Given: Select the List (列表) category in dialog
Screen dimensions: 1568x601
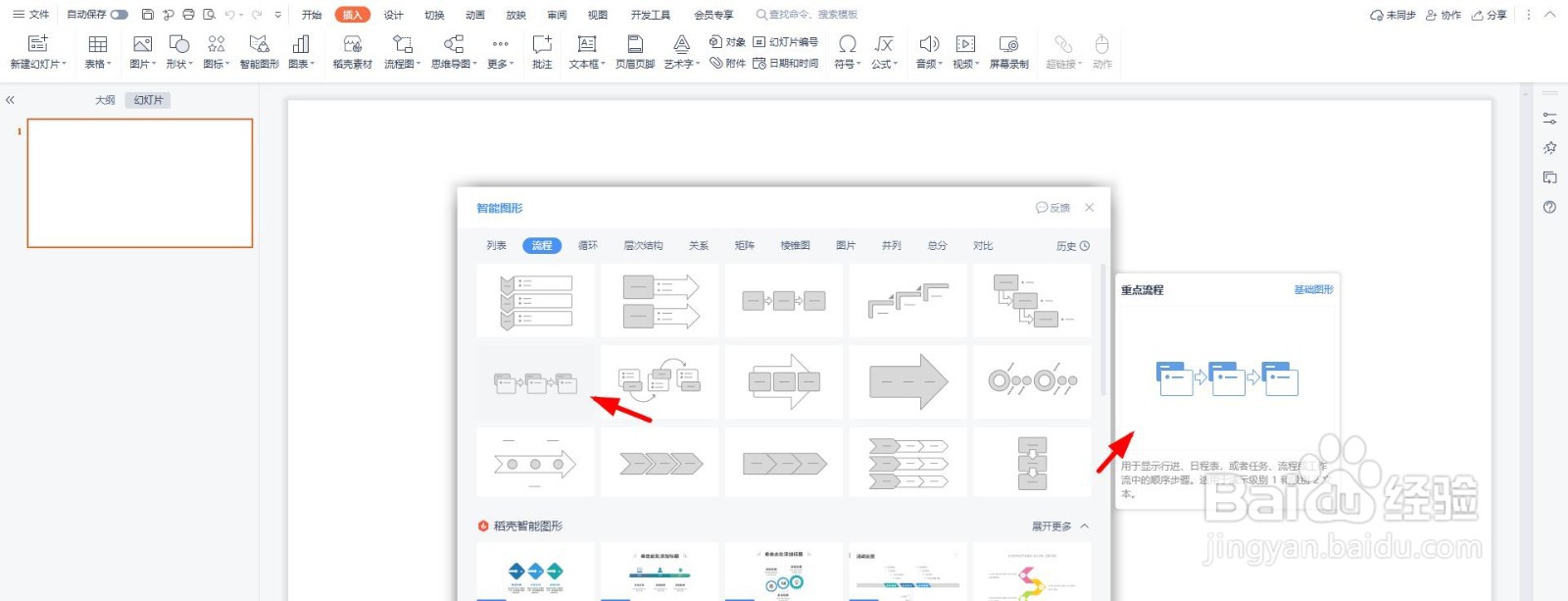Looking at the screenshot, I should point(497,246).
